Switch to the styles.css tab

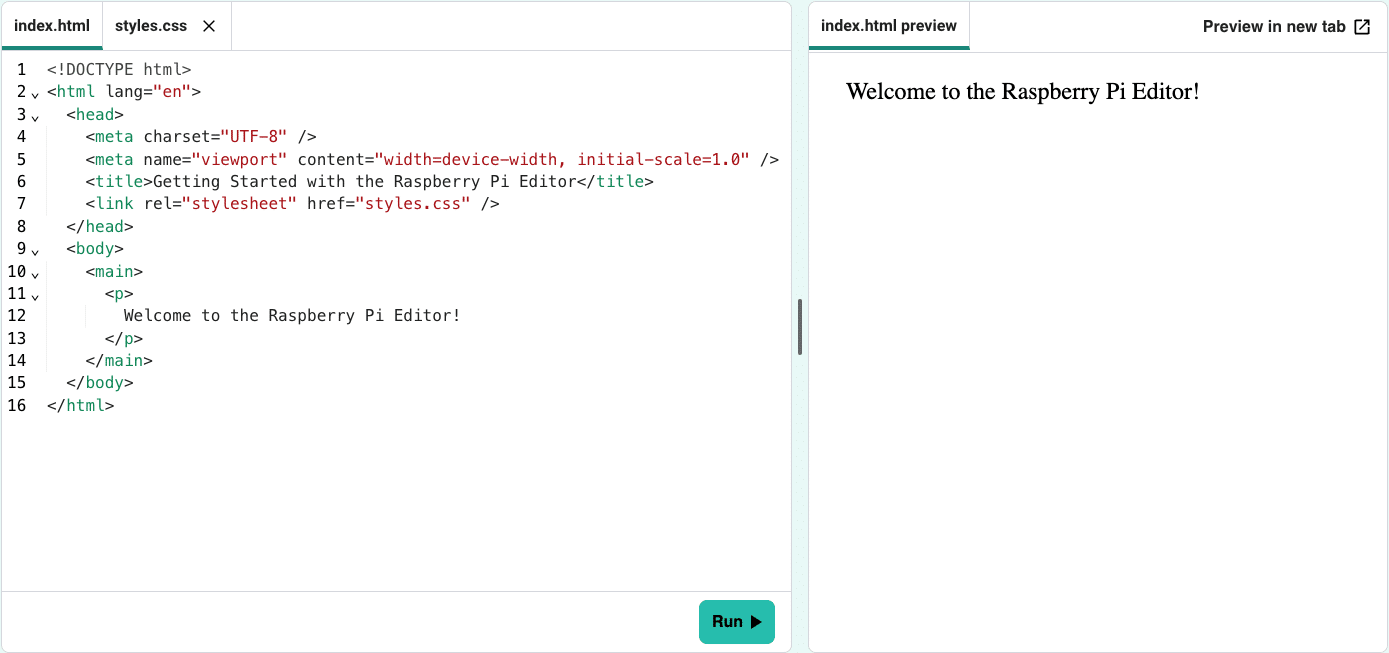pos(151,26)
